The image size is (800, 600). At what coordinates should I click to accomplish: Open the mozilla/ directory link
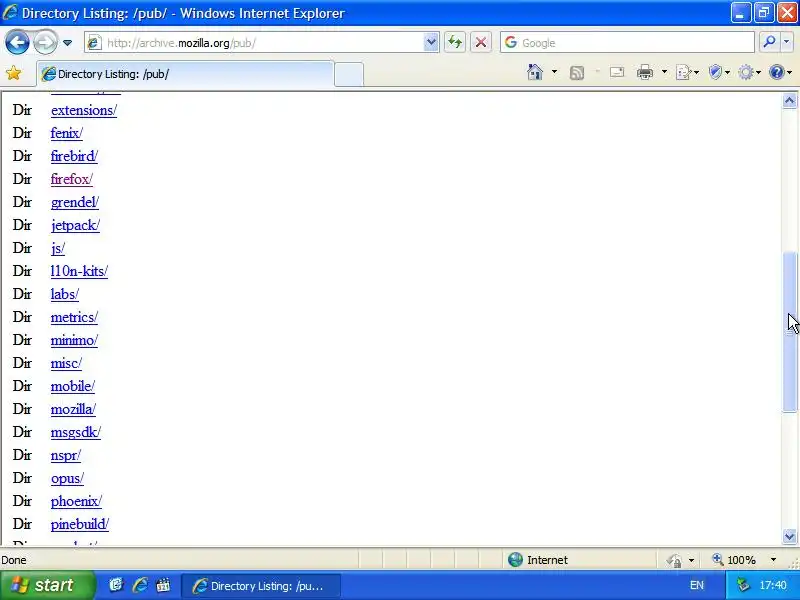tap(73, 409)
